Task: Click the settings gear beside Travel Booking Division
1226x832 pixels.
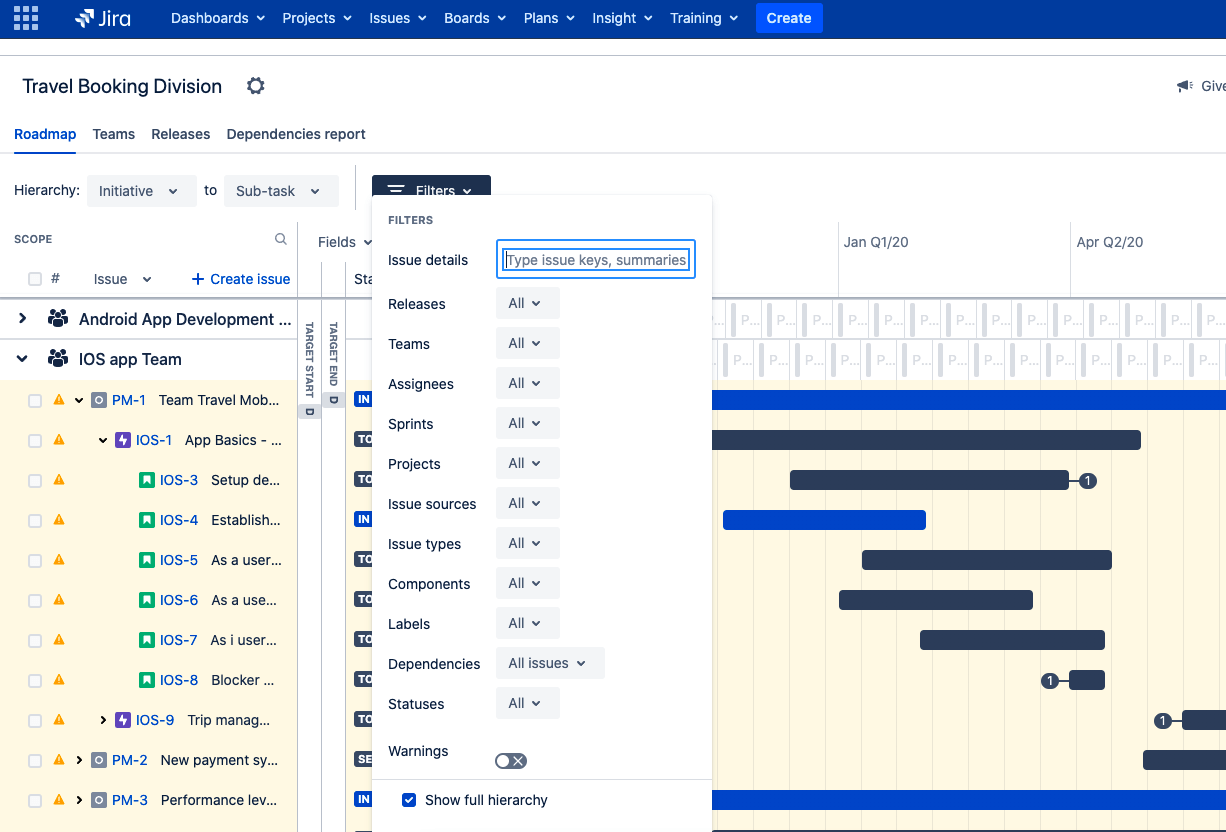Action: tap(255, 86)
